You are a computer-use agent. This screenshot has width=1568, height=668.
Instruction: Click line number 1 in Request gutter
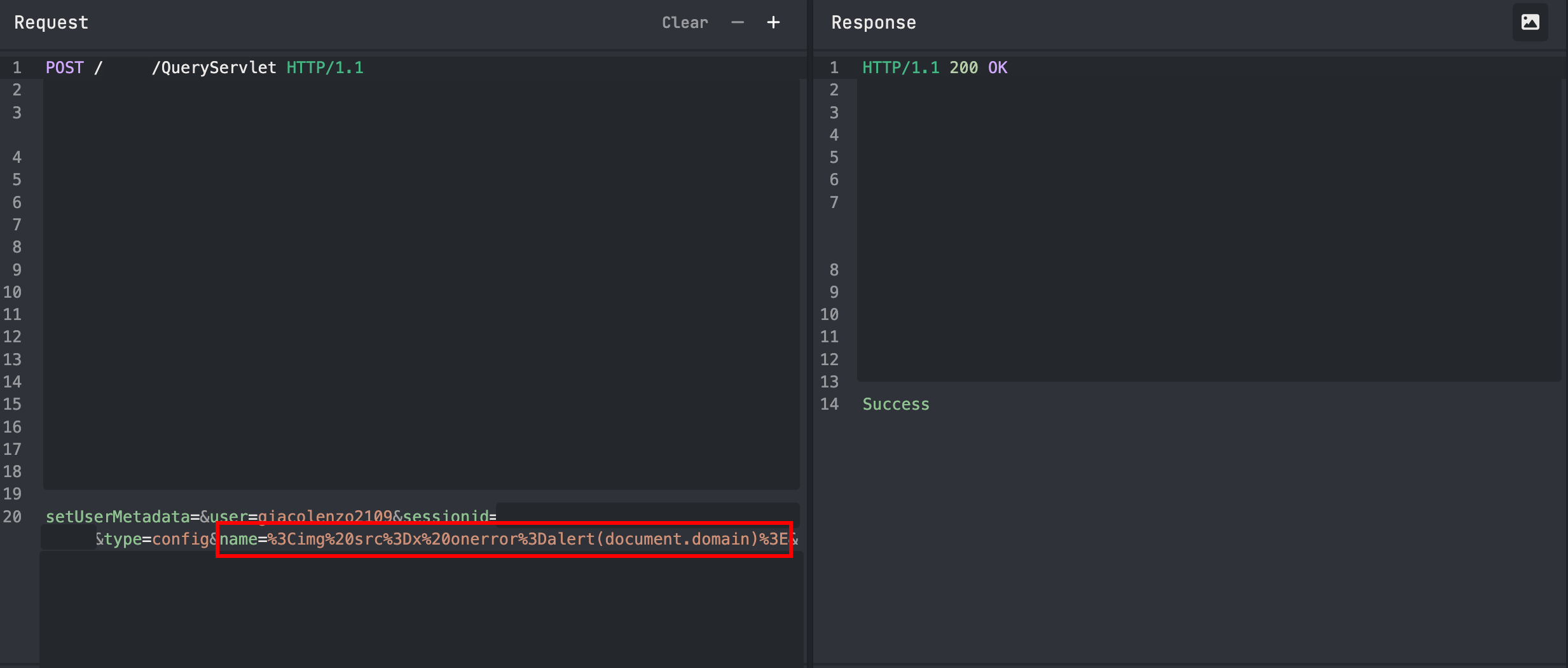pyautogui.click(x=17, y=67)
